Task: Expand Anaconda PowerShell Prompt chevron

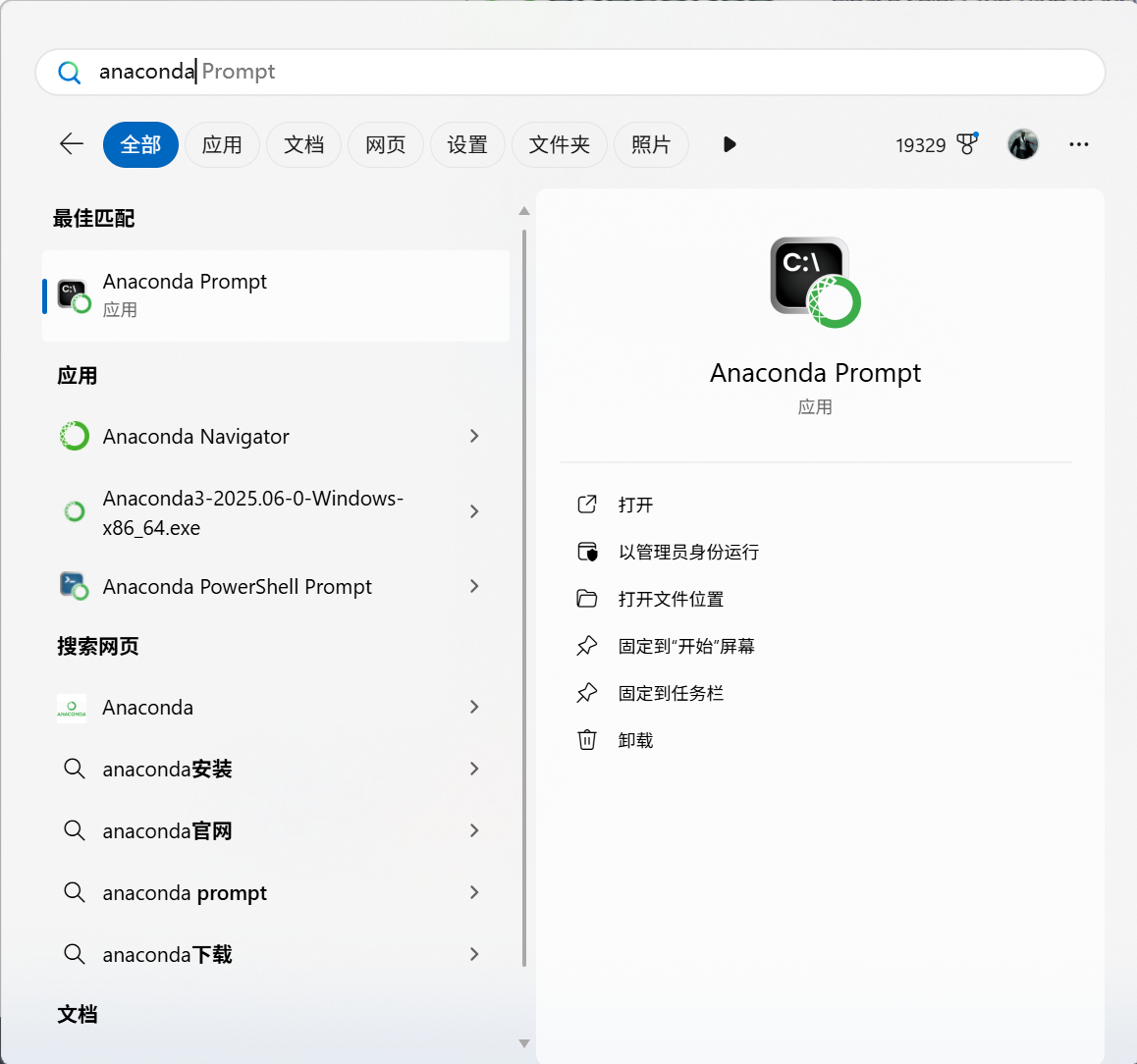Action: 474,586
